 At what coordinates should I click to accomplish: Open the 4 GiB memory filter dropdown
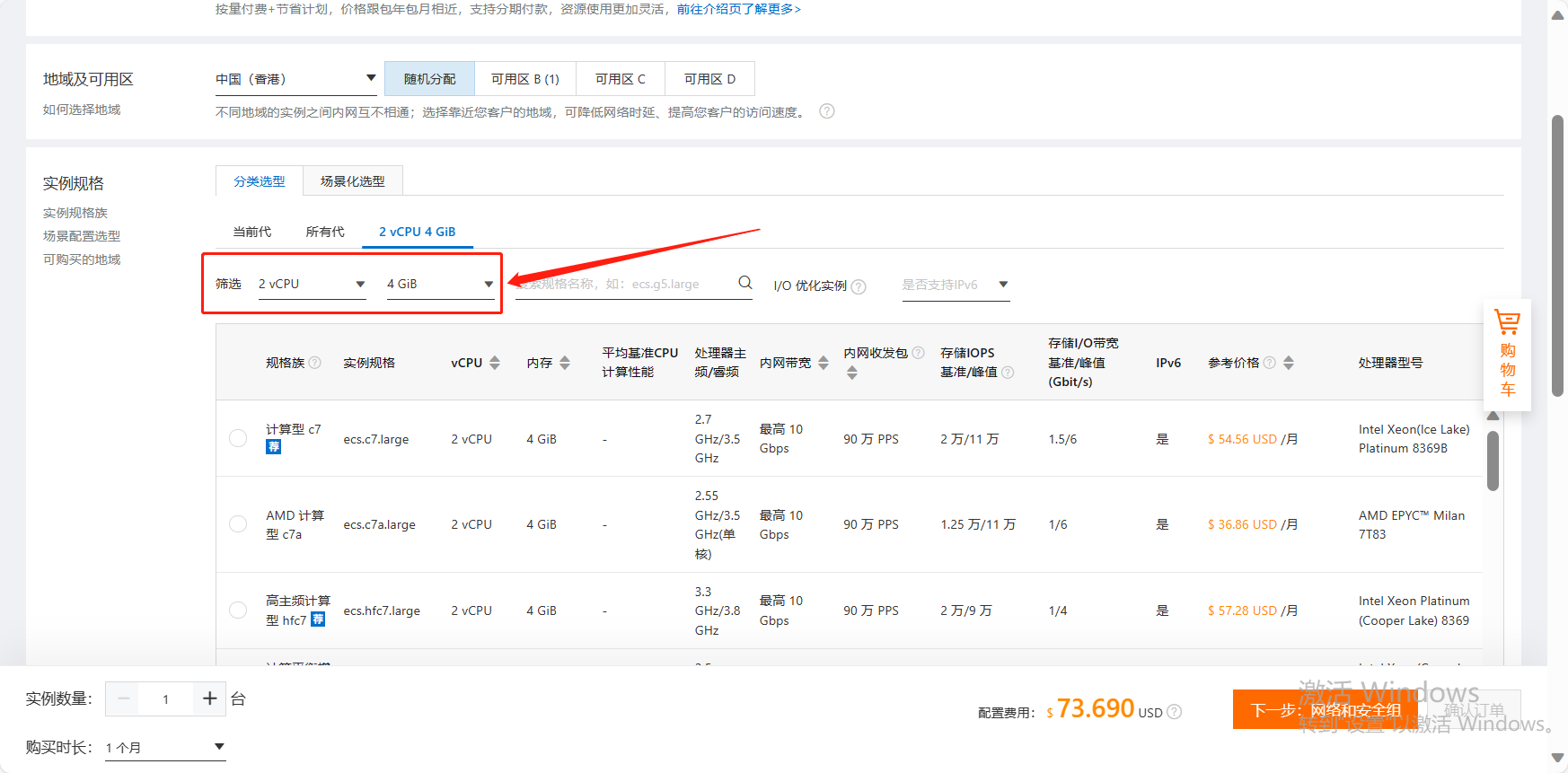click(441, 284)
